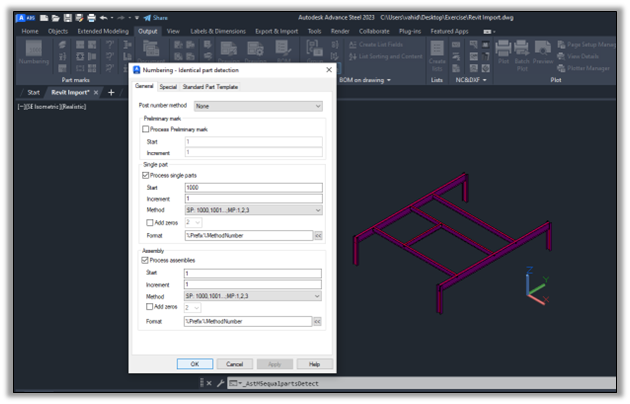
Task: Click List Sorting and Content
Action: [386, 56]
